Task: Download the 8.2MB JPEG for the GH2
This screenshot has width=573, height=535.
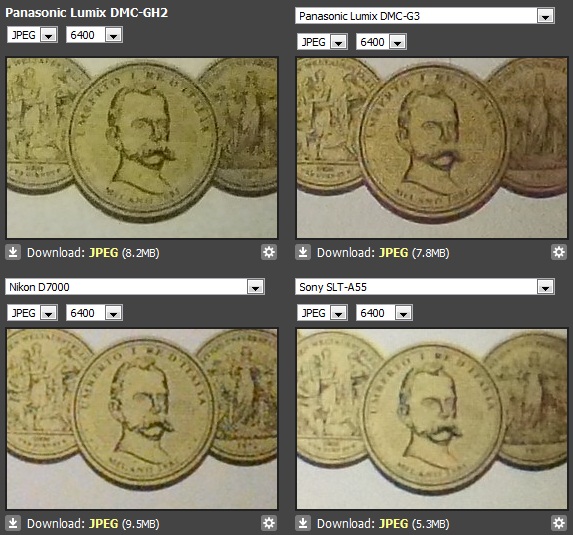Action: coord(104,253)
